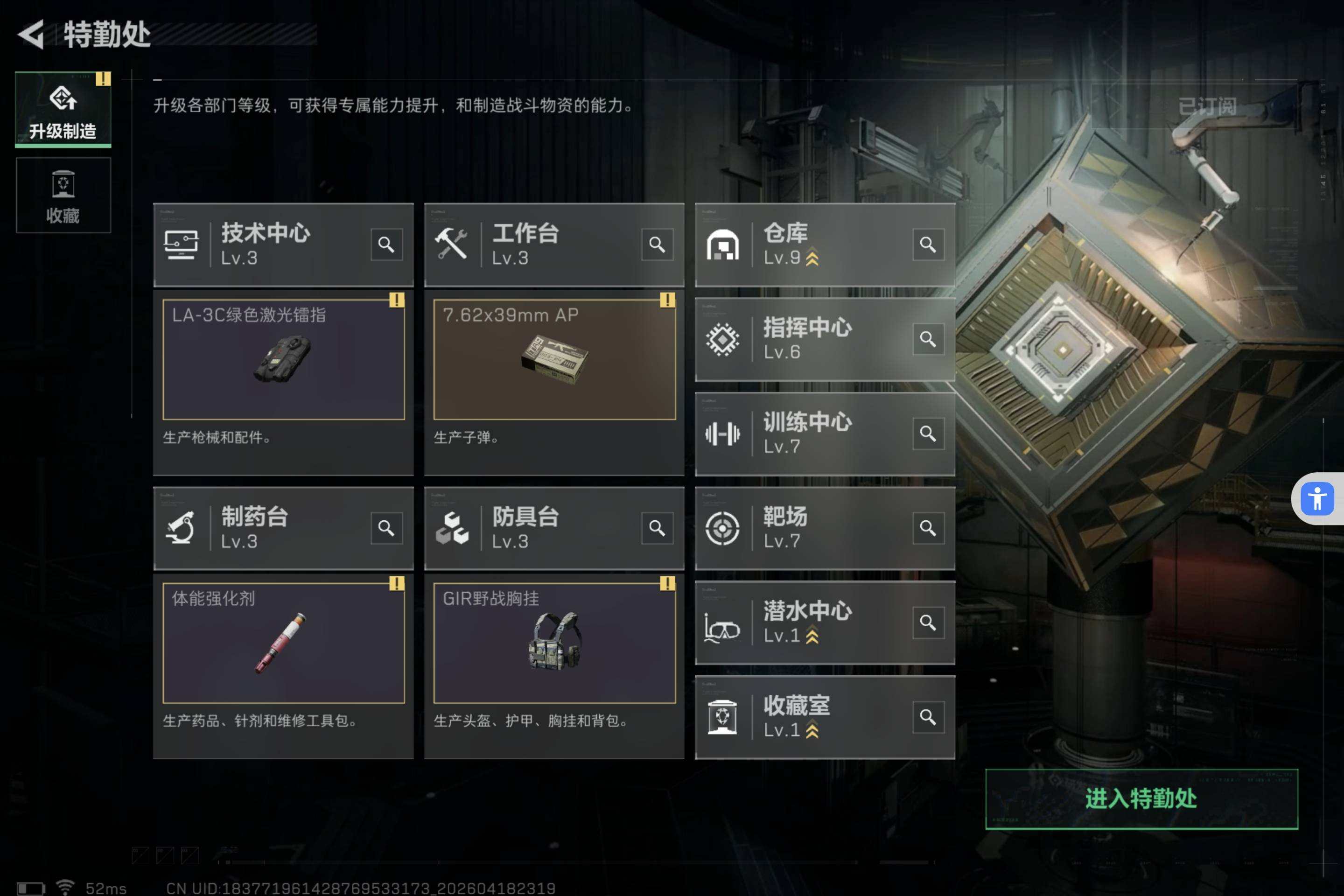Viewport: 1344px width, 896px height.
Task: Open the blue accessibility floating icon
Action: click(1317, 499)
